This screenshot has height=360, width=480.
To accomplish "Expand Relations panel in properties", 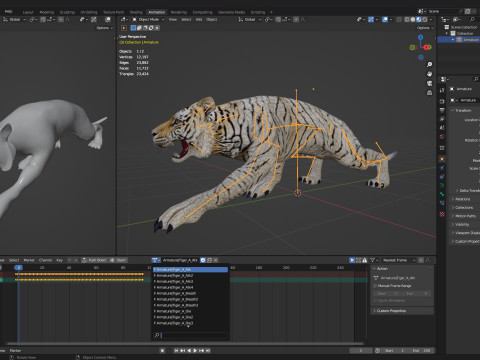I will 462,199.
